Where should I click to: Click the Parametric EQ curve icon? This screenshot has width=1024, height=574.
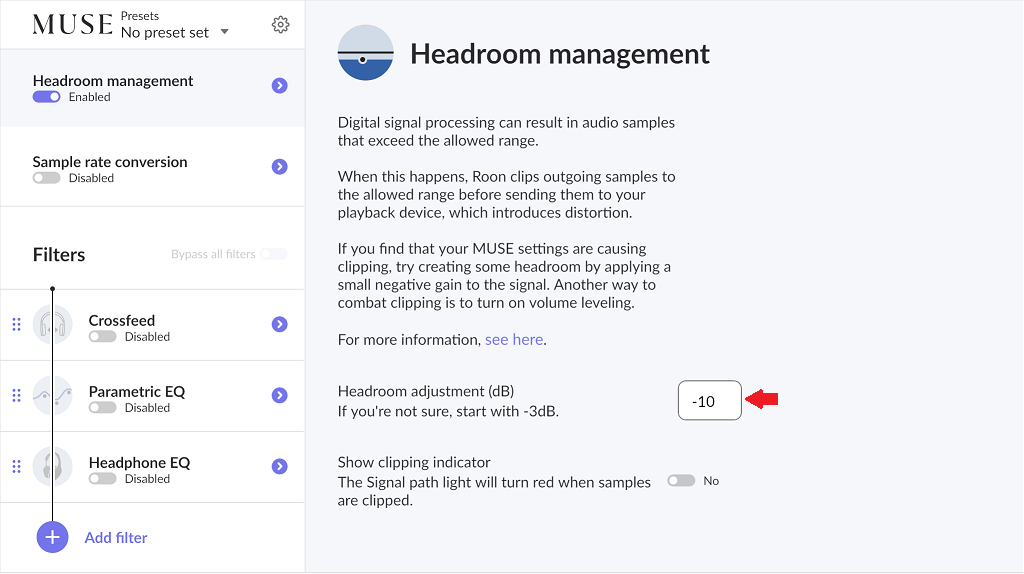pyautogui.click(x=52, y=396)
